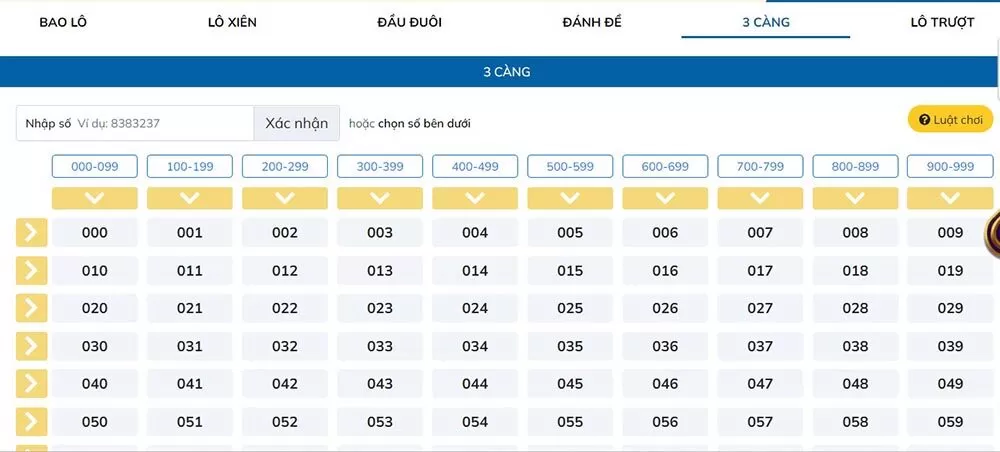Select number 025 in the grid
Screen dimensions: 1000x452
tap(570, 309)
